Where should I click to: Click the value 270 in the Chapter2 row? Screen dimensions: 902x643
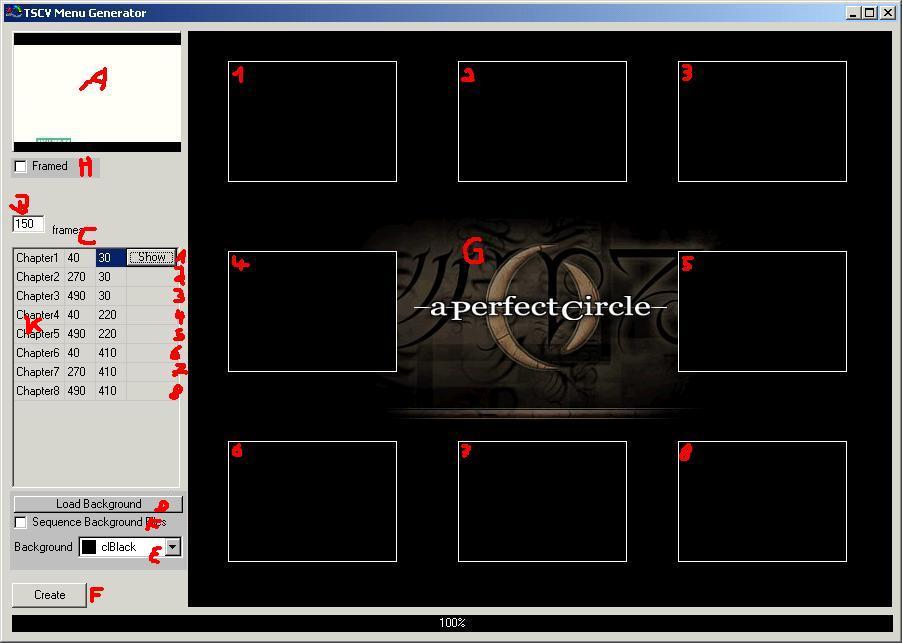click(80, 277)
